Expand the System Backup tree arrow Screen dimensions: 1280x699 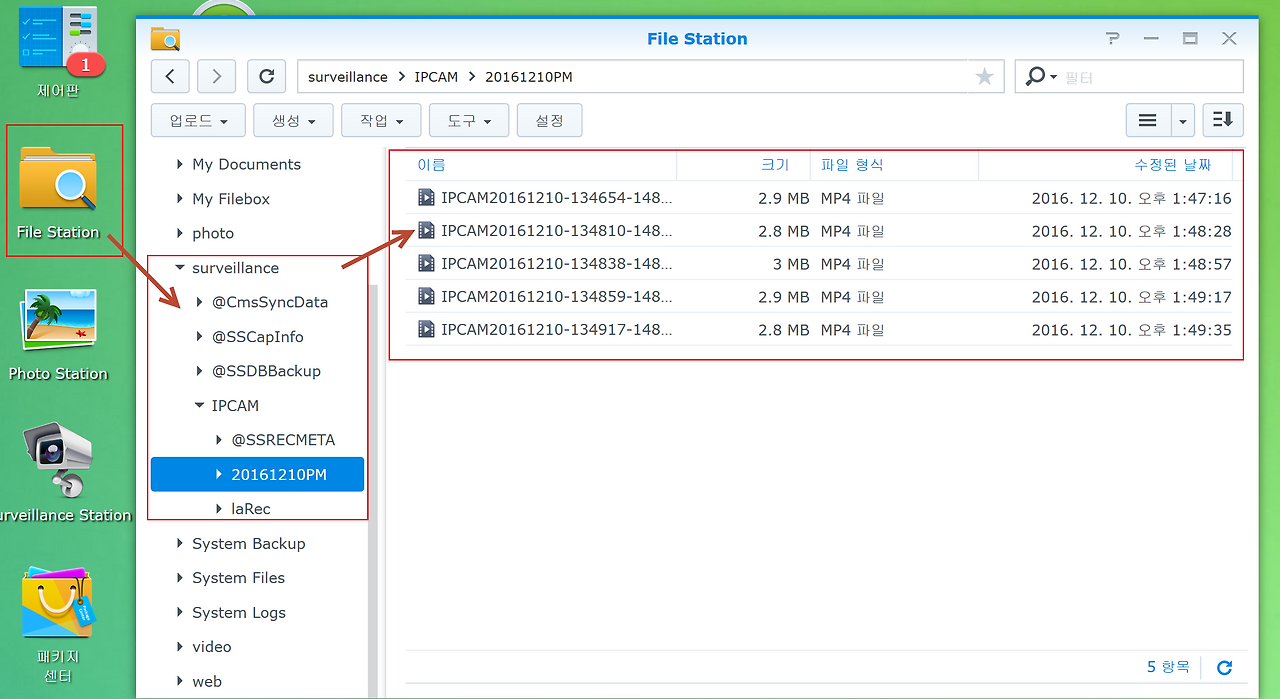pyautogui.click(x=180, y=544)
